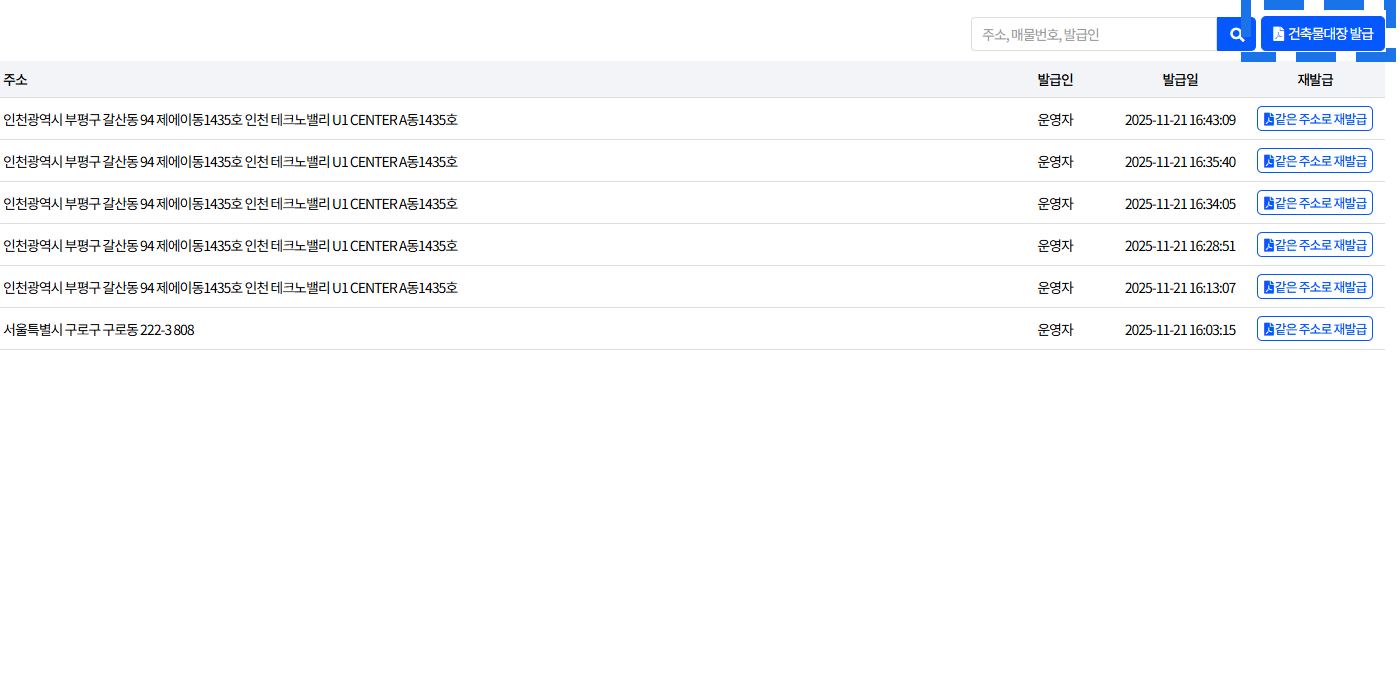Click the date 2025-11-21 16:43:09
1400x700 pixels.
click(1180, 120)
